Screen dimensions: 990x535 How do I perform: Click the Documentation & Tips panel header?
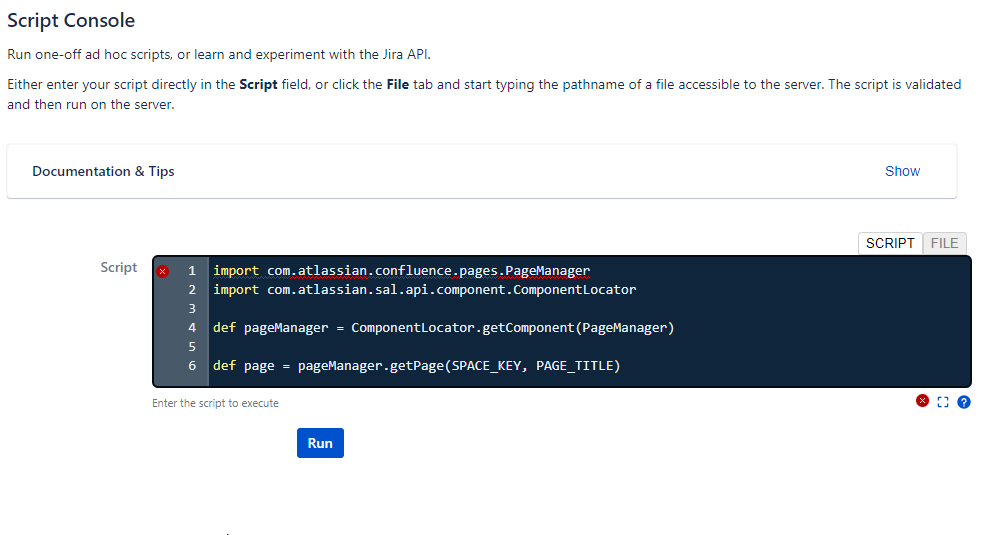pos(104,171)
